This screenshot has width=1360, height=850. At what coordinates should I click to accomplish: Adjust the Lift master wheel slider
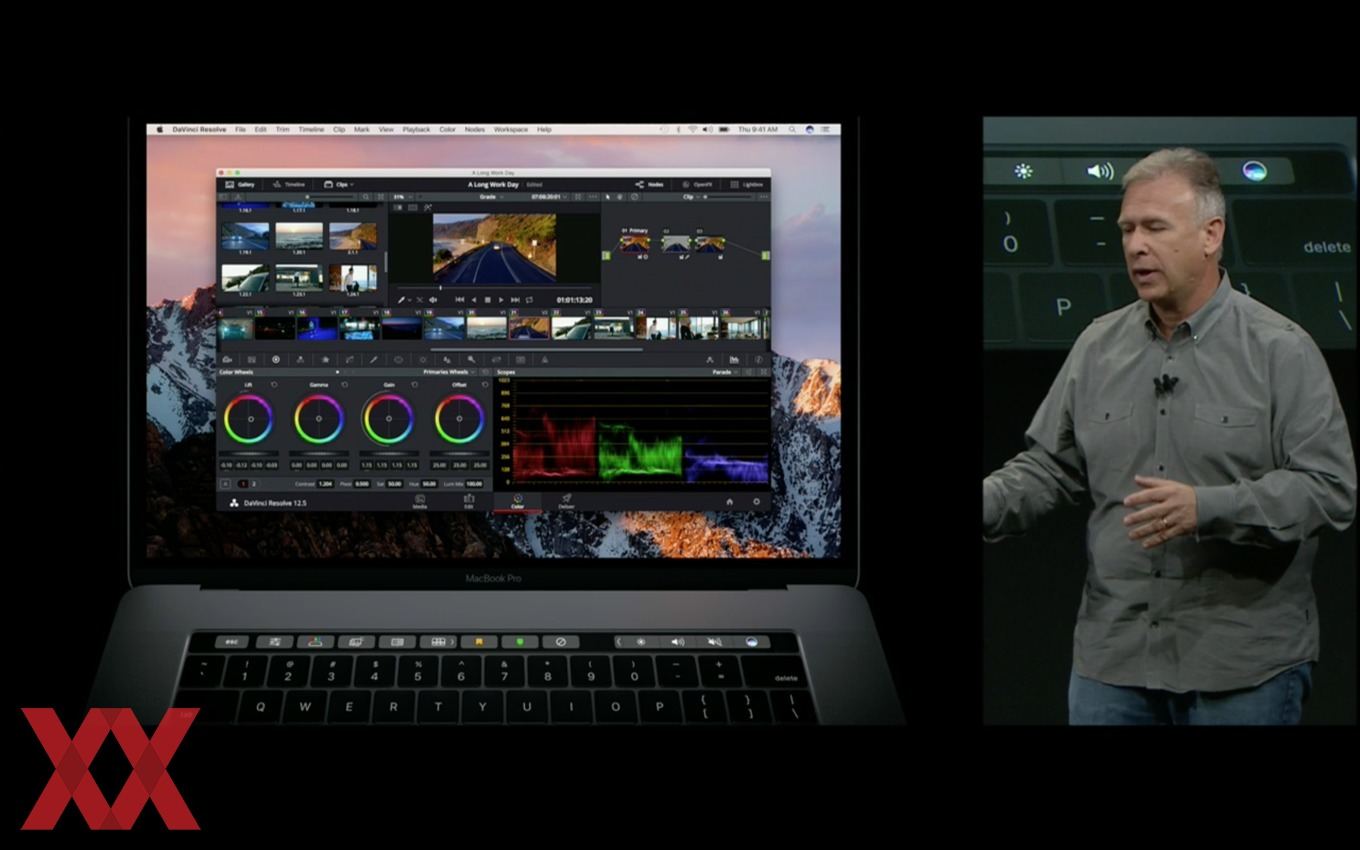(x=248, y=453)
